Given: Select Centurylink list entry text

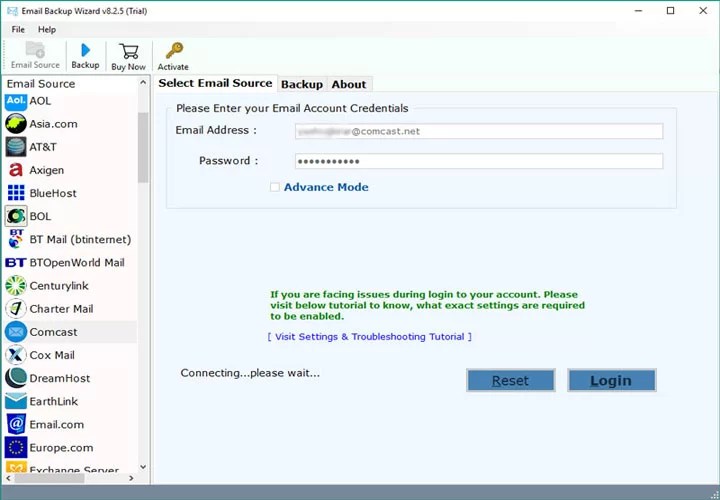Looking at the screenshot, I should 59,286.
